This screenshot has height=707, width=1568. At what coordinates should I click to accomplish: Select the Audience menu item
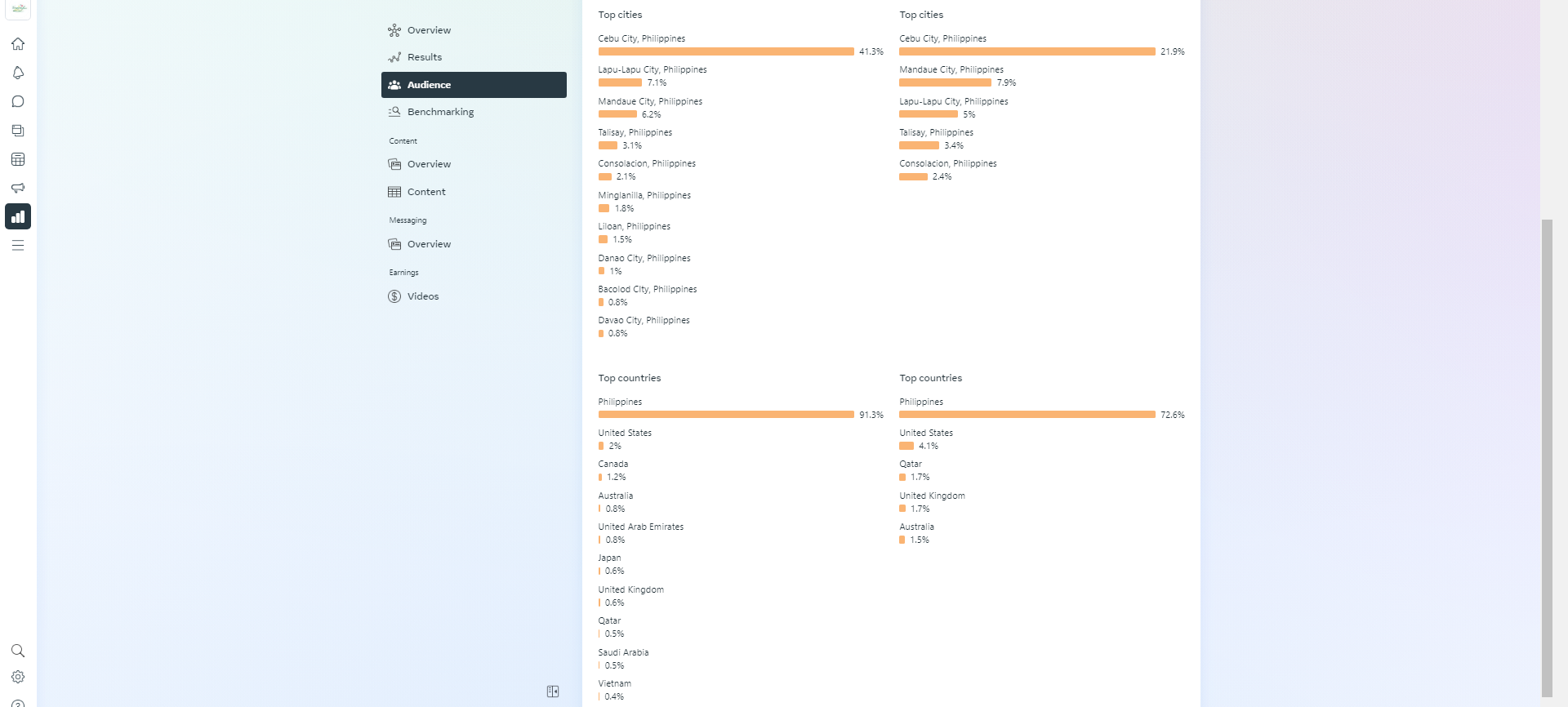tap(474, 85)
